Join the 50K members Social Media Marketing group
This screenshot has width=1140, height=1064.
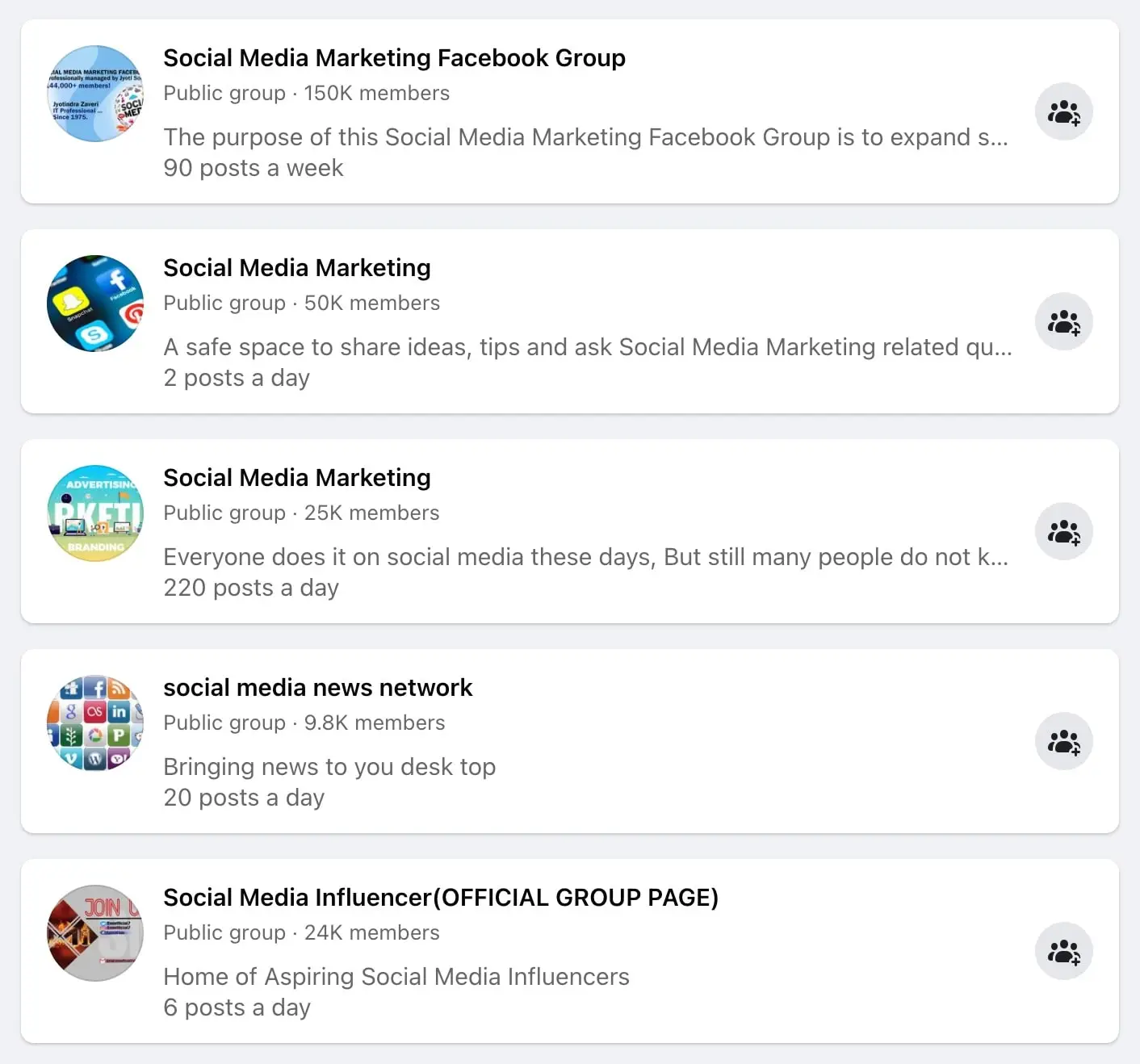[1063, 321]
